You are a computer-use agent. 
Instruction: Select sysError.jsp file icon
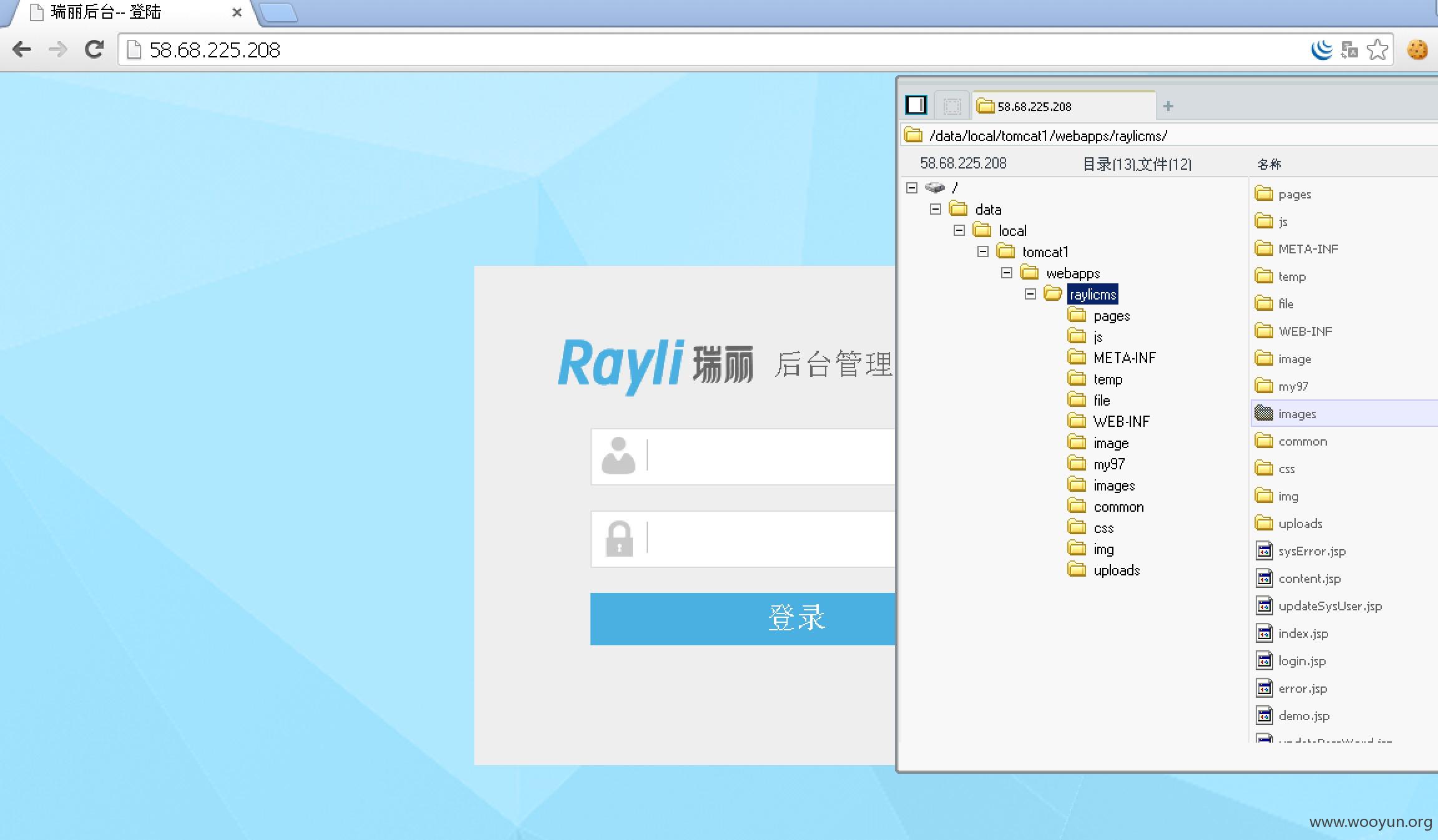pyautogui.click(x=1264, y=551)
